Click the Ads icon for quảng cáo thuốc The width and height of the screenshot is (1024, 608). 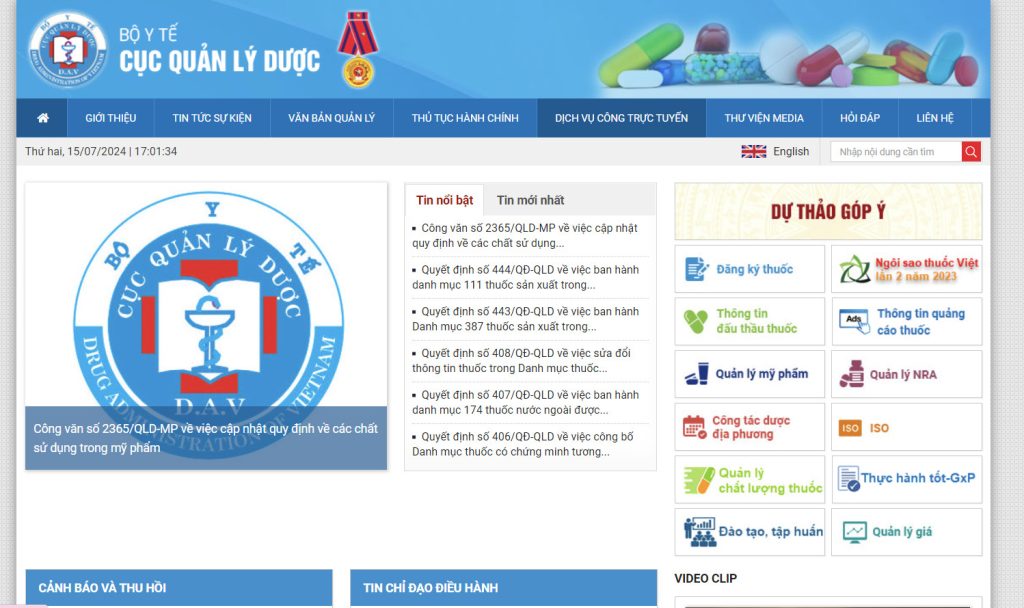[854, 321]
